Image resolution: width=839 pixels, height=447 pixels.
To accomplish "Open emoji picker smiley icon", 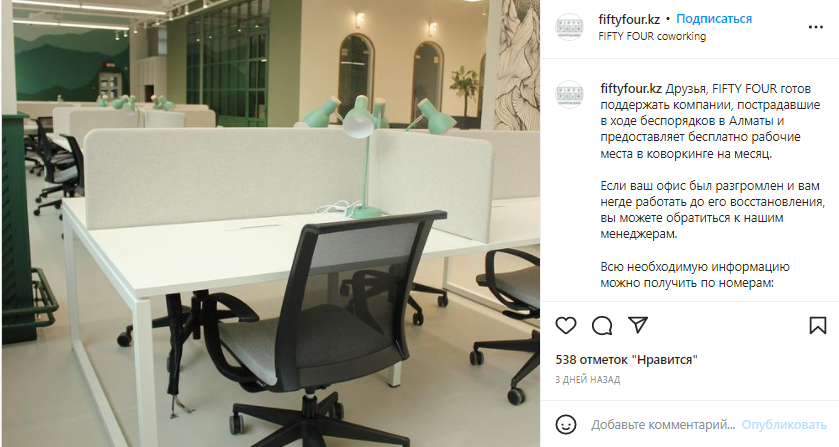I will tap(566, 425).
